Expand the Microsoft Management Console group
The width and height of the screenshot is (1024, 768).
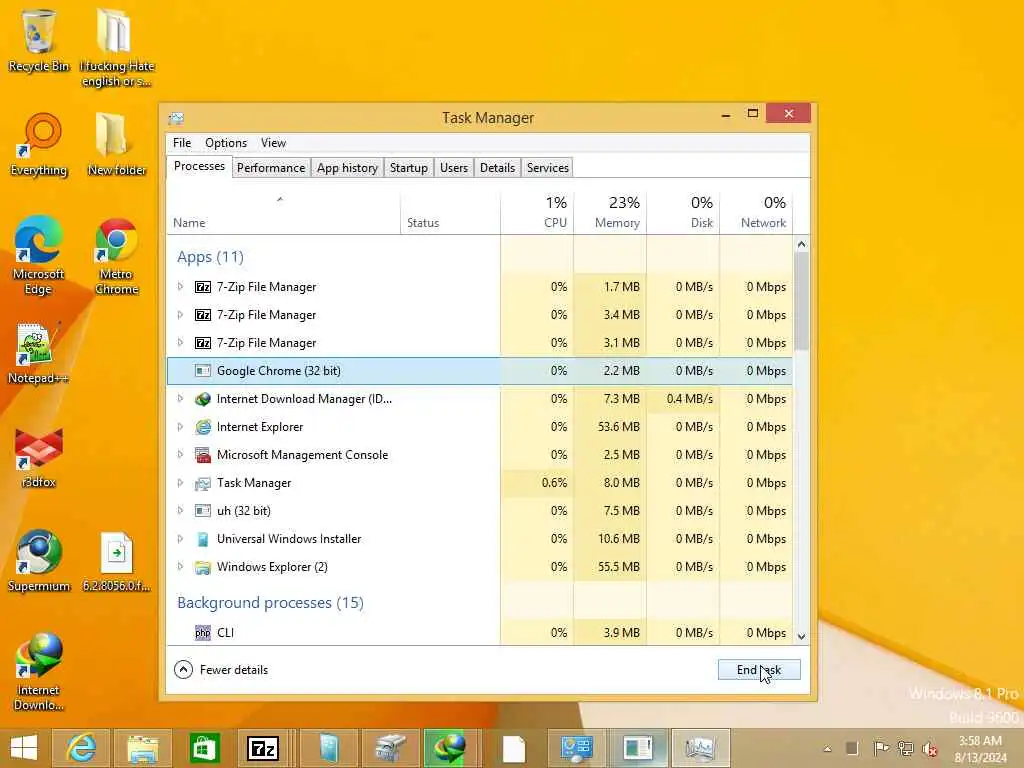click(180, 455)
